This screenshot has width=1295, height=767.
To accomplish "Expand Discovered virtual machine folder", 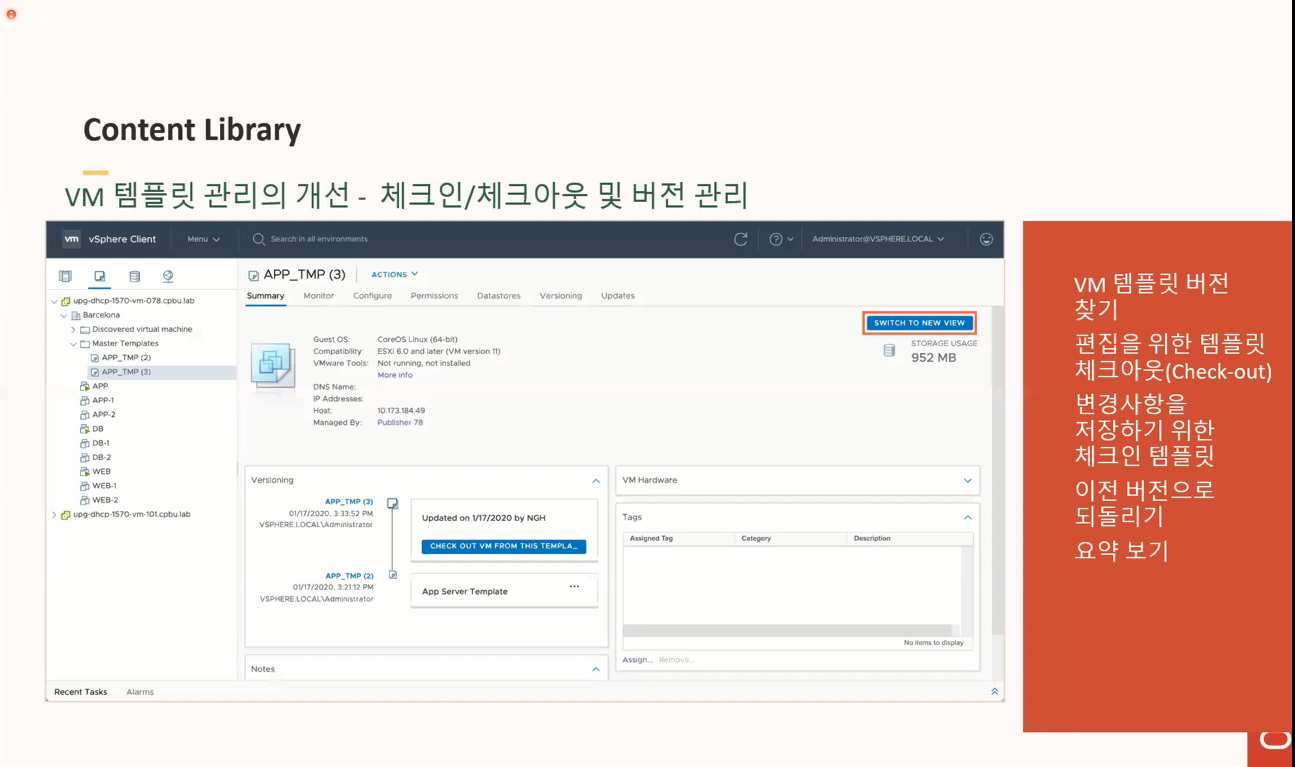I will click(x=73, y=329).
